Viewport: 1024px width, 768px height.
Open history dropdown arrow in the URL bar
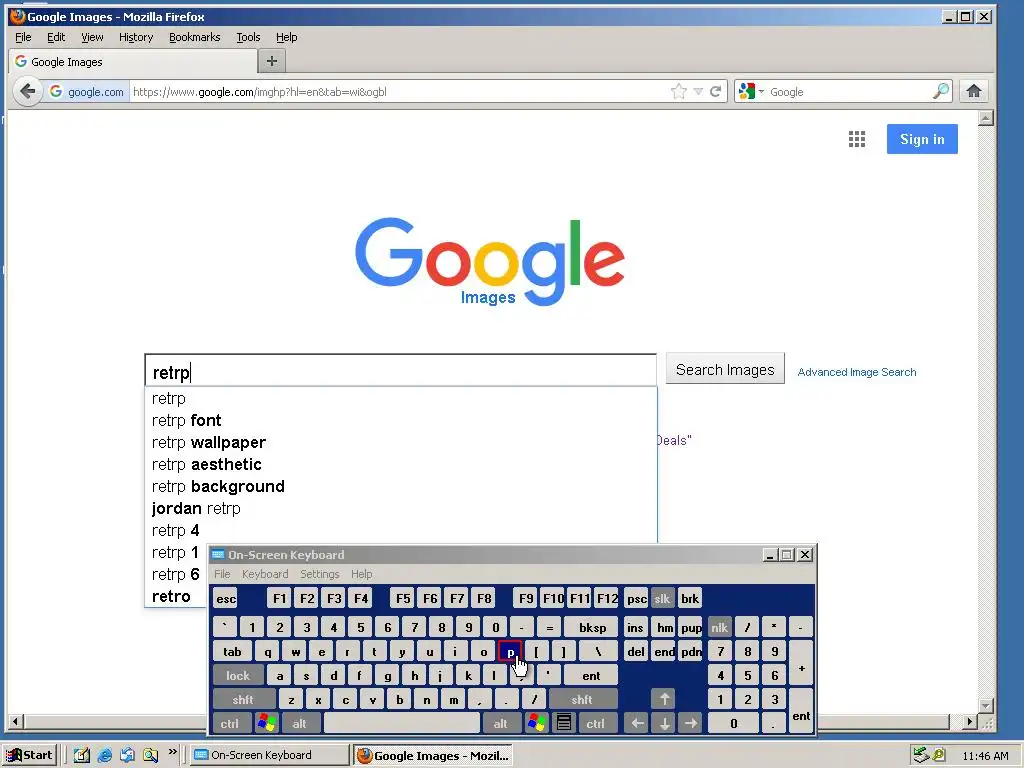coord(698,91)
